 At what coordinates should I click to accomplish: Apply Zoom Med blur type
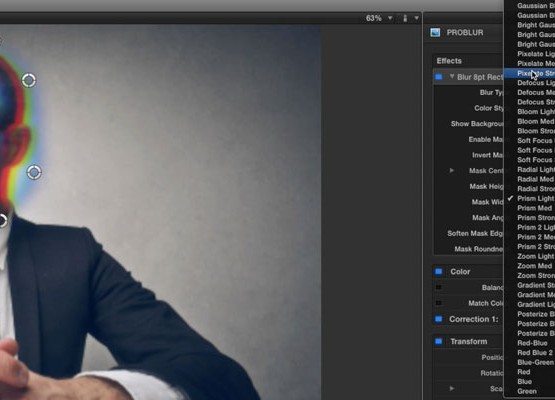[534, 266]
